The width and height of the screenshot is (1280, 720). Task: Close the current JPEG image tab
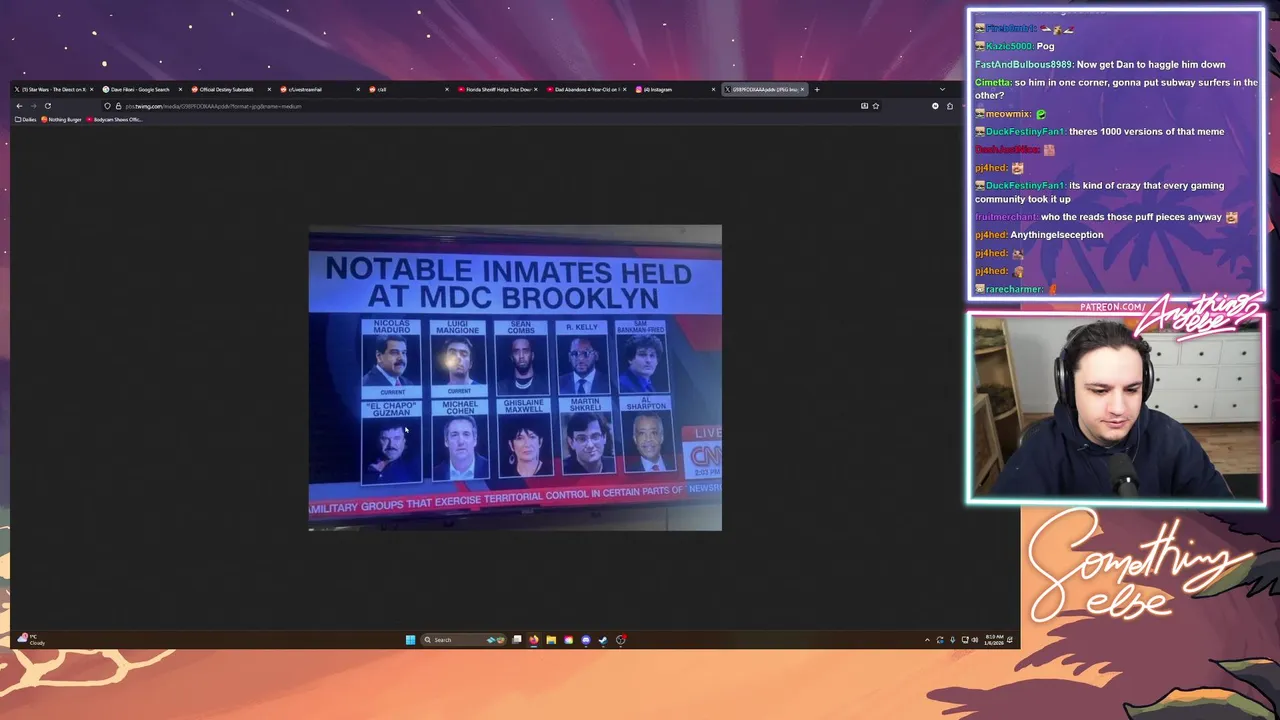tap(802, 90)
